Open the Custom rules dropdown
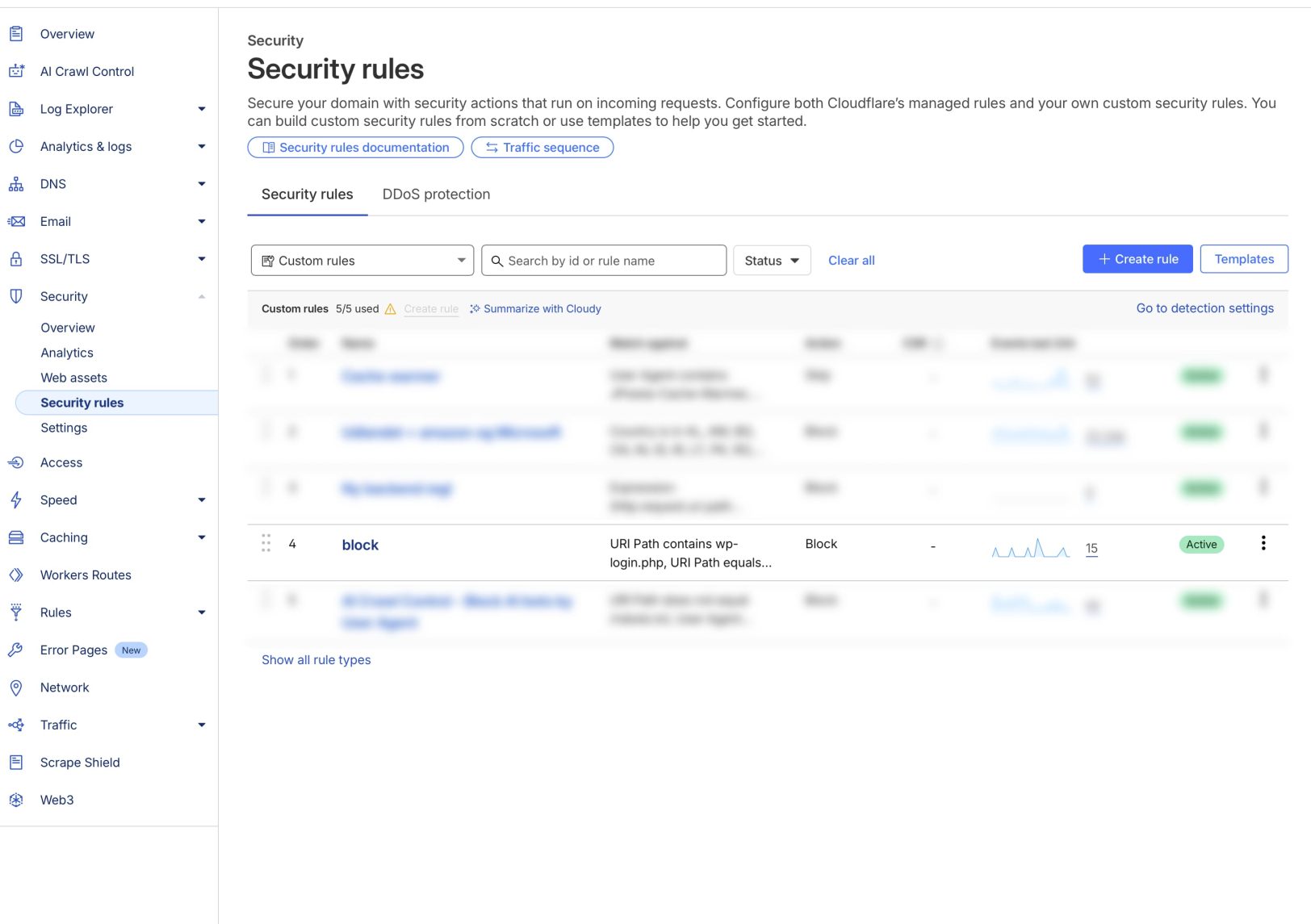The width and height of the screenshot is (1311, 924). point(362,261)
